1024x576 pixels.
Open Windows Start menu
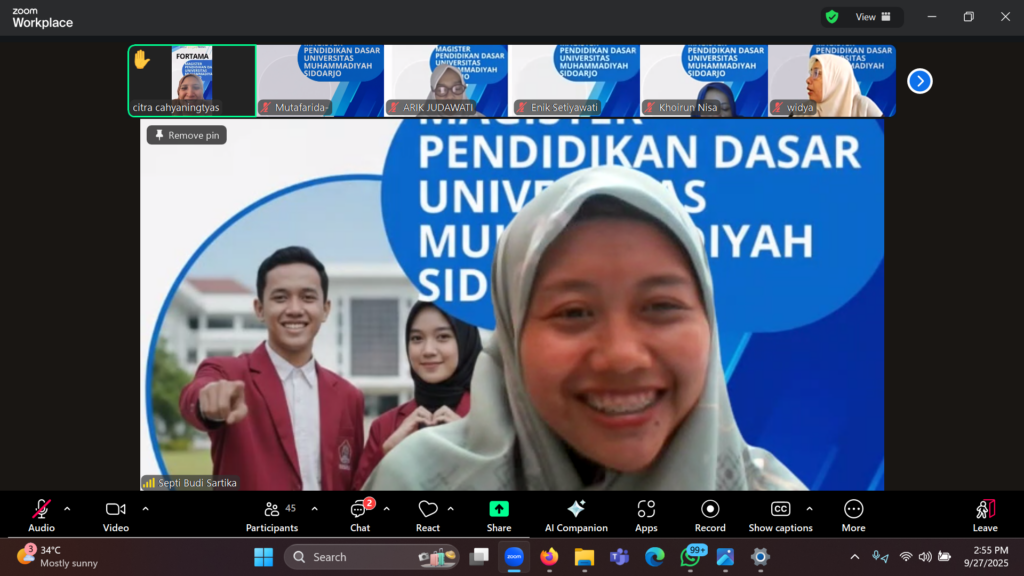[264, 557]
